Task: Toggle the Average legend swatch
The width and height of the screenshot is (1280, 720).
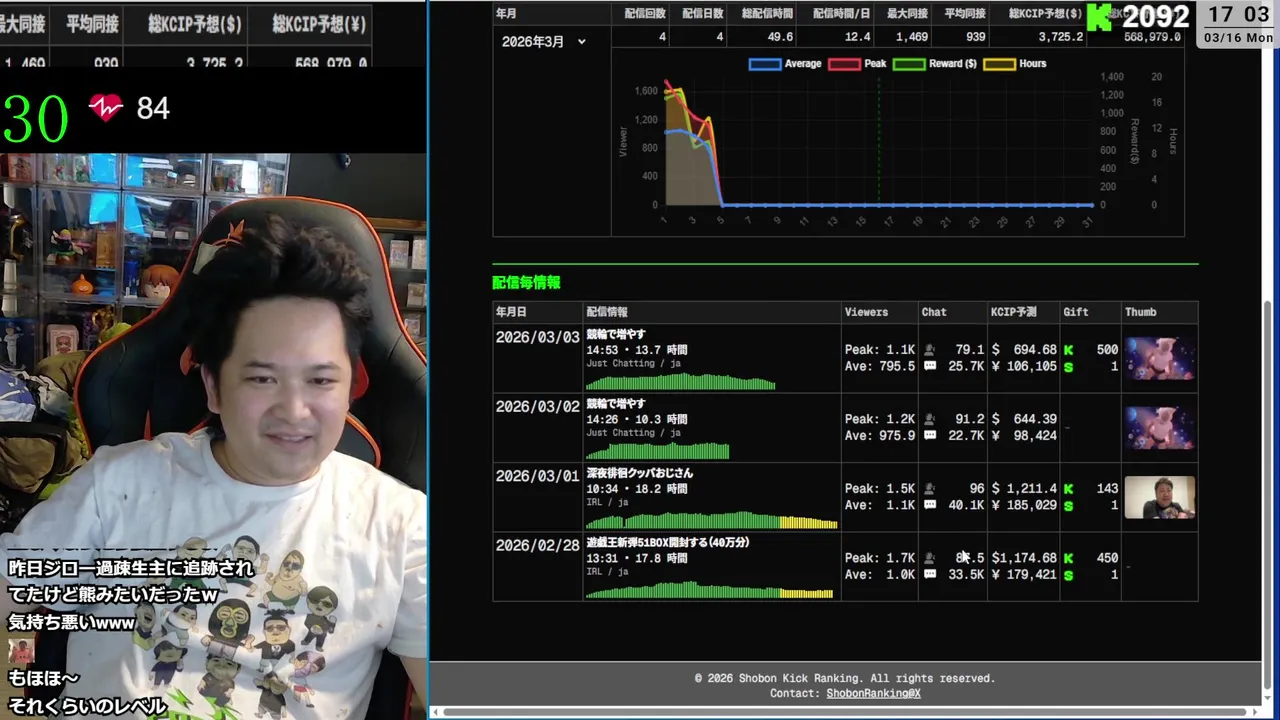Action: click(x=765, y=64)
